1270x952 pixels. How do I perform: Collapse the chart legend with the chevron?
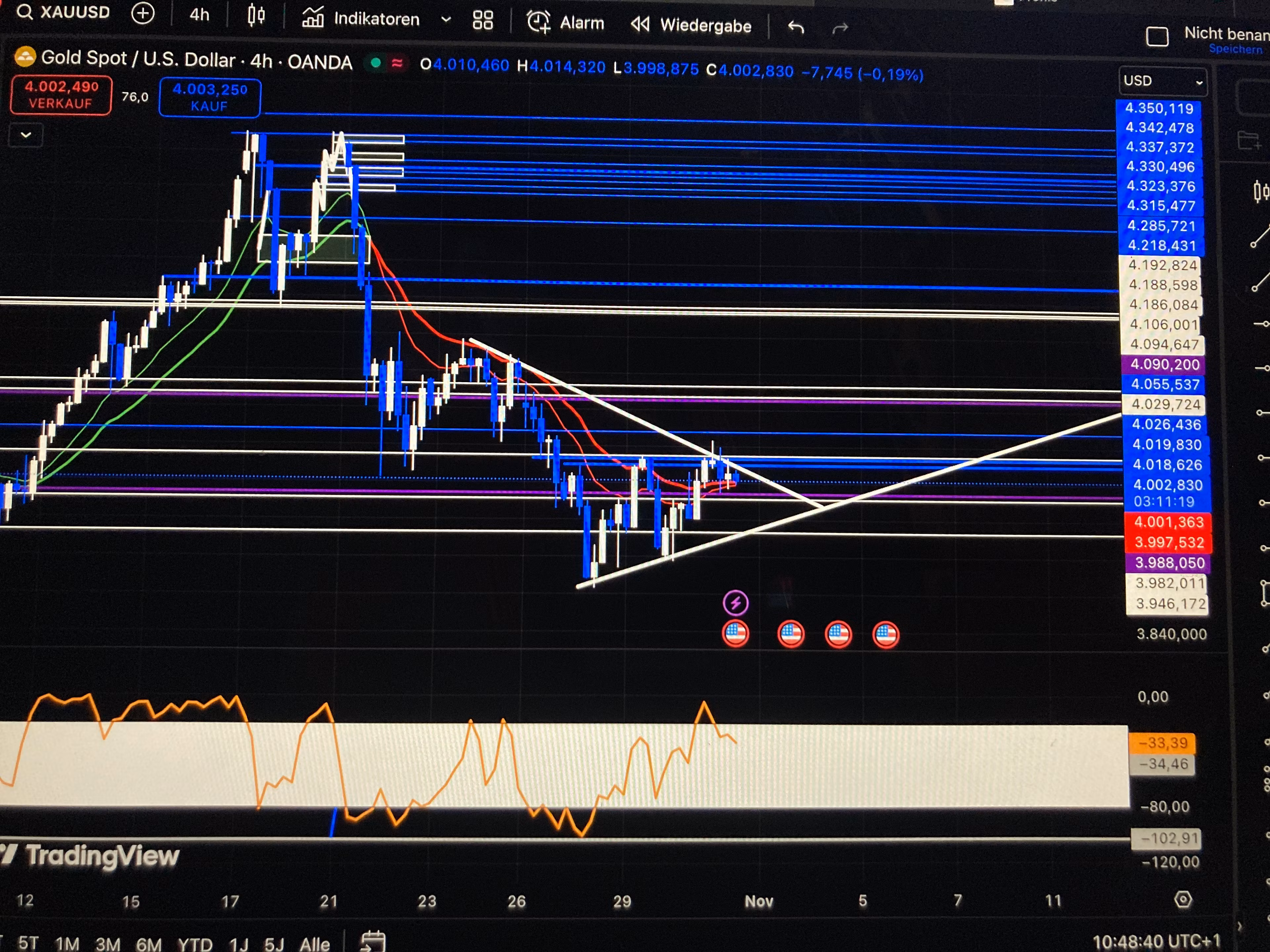coord(25,136)
